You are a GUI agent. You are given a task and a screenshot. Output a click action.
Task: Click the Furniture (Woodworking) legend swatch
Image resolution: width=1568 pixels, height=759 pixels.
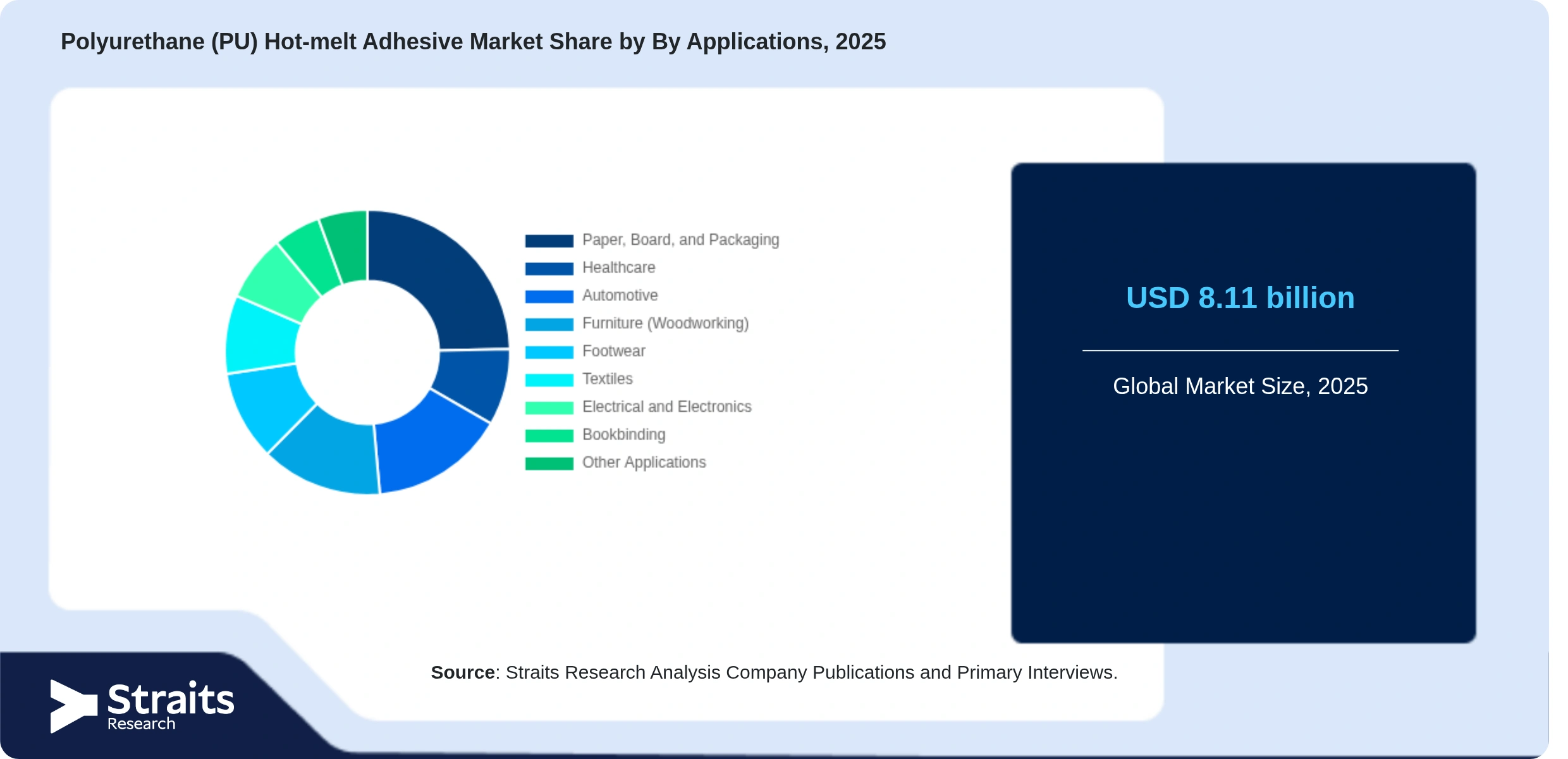(x=549, y=324)
